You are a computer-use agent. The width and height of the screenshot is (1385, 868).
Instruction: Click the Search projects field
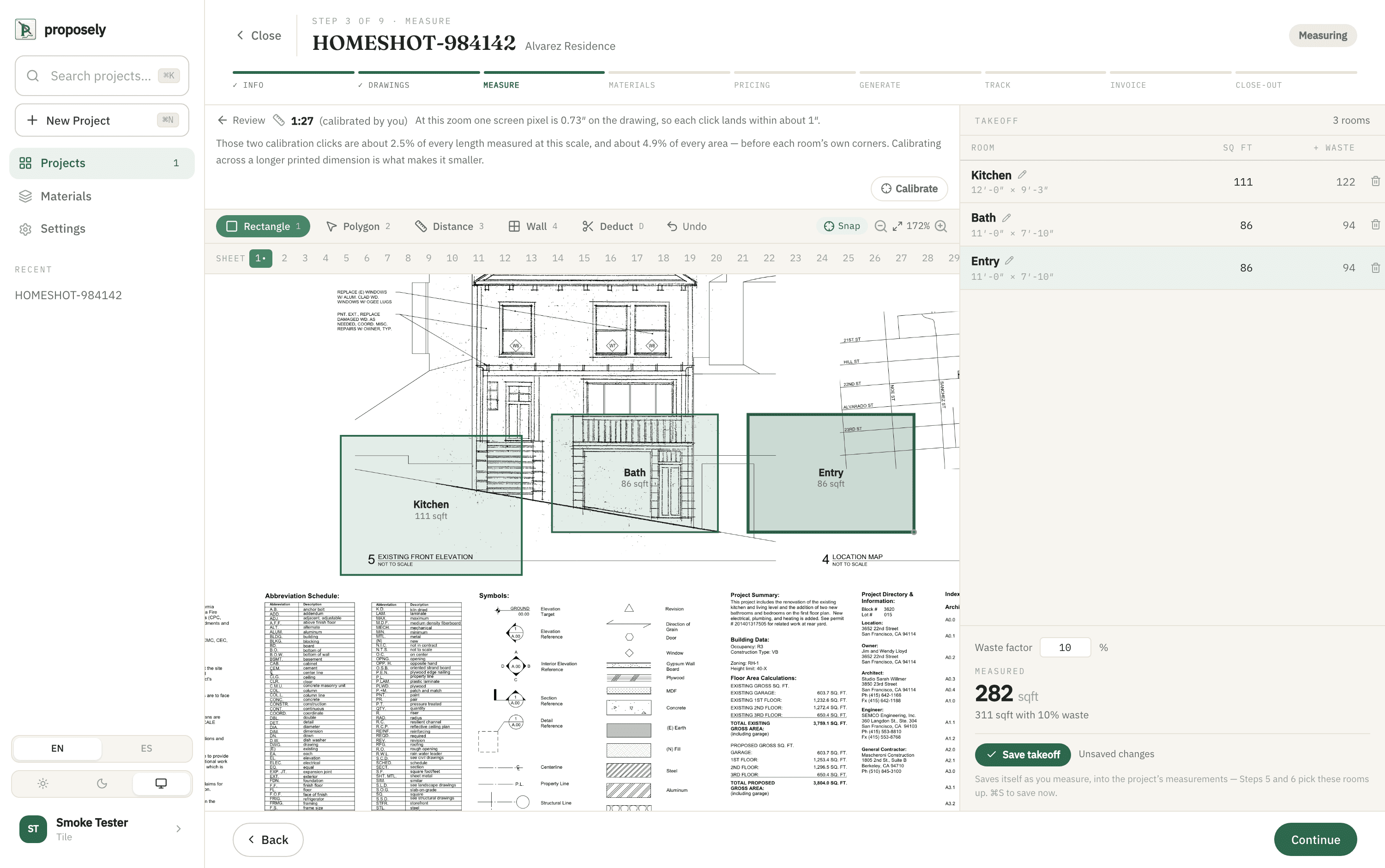(x=102, y=76)
